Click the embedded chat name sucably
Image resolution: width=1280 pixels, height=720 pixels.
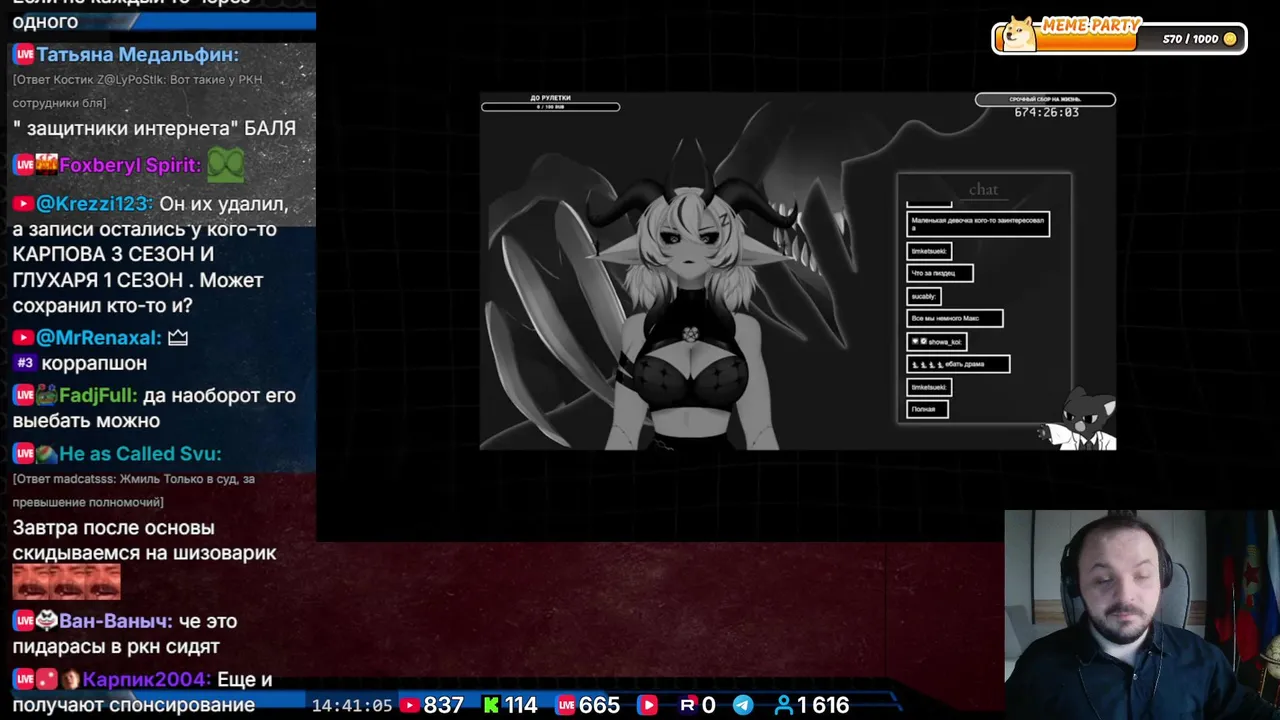(x=923, y=296)
